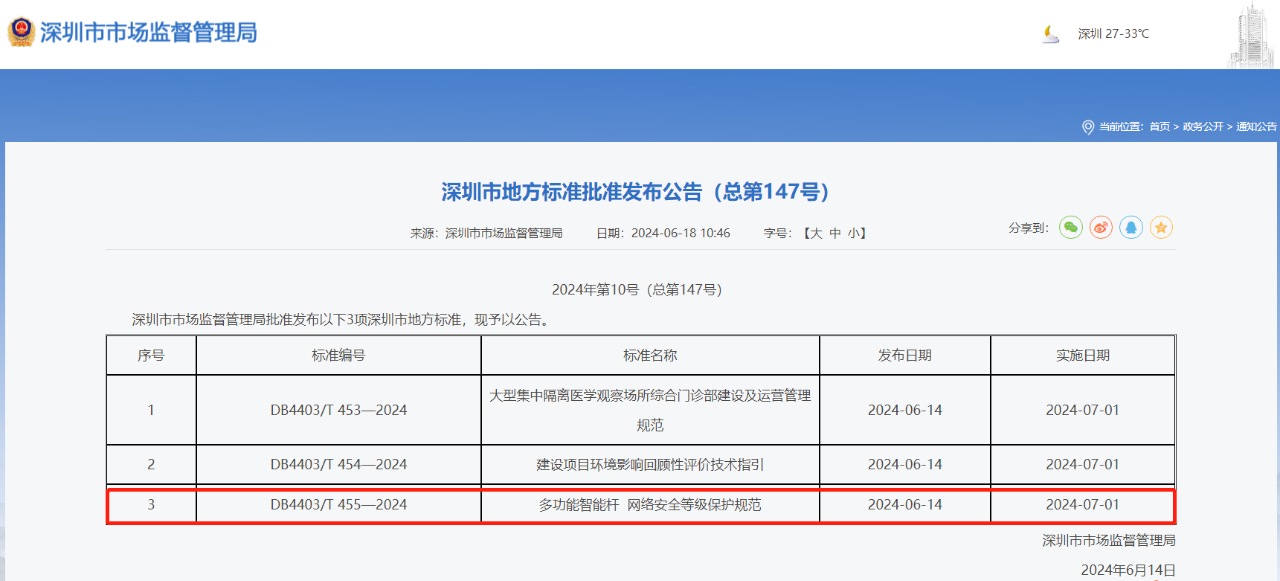The image size is (1280, 581).
Task: Click the 深圳市市场监督管理局 site title
Action: (149, 32)
